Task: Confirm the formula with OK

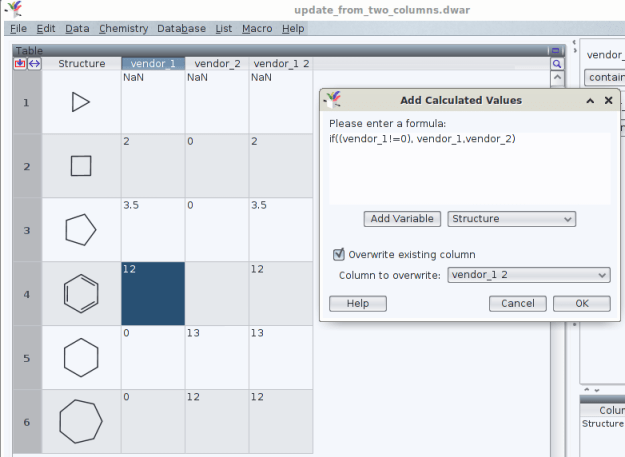Action: (581, 304)
